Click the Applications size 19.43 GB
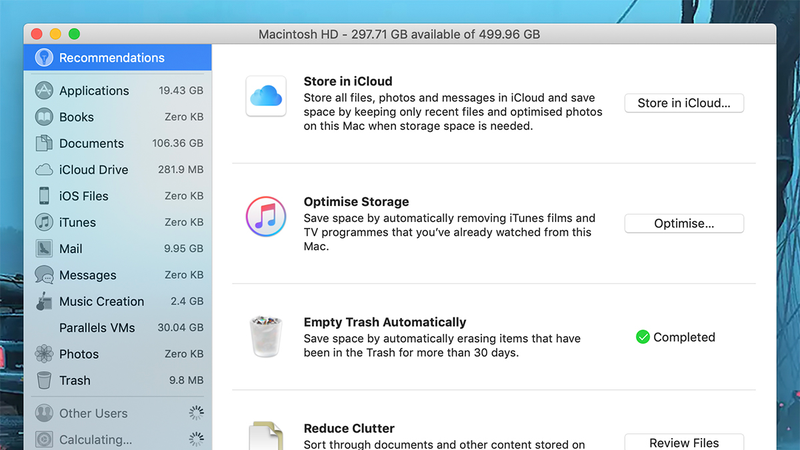This screenshot has width=800, height=450. (181, 90)
